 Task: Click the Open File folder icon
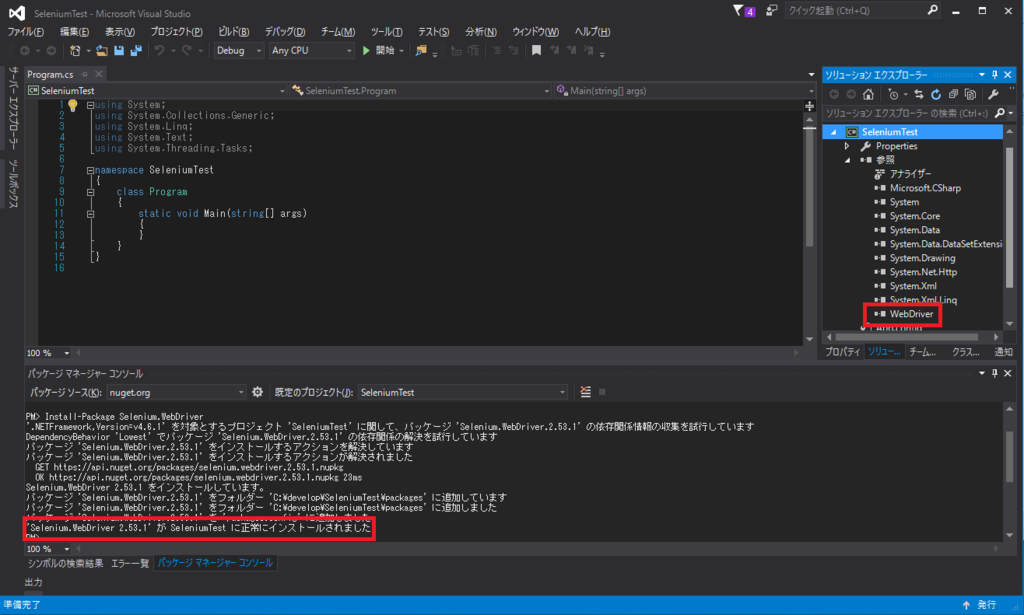click(x=102, y=50)
